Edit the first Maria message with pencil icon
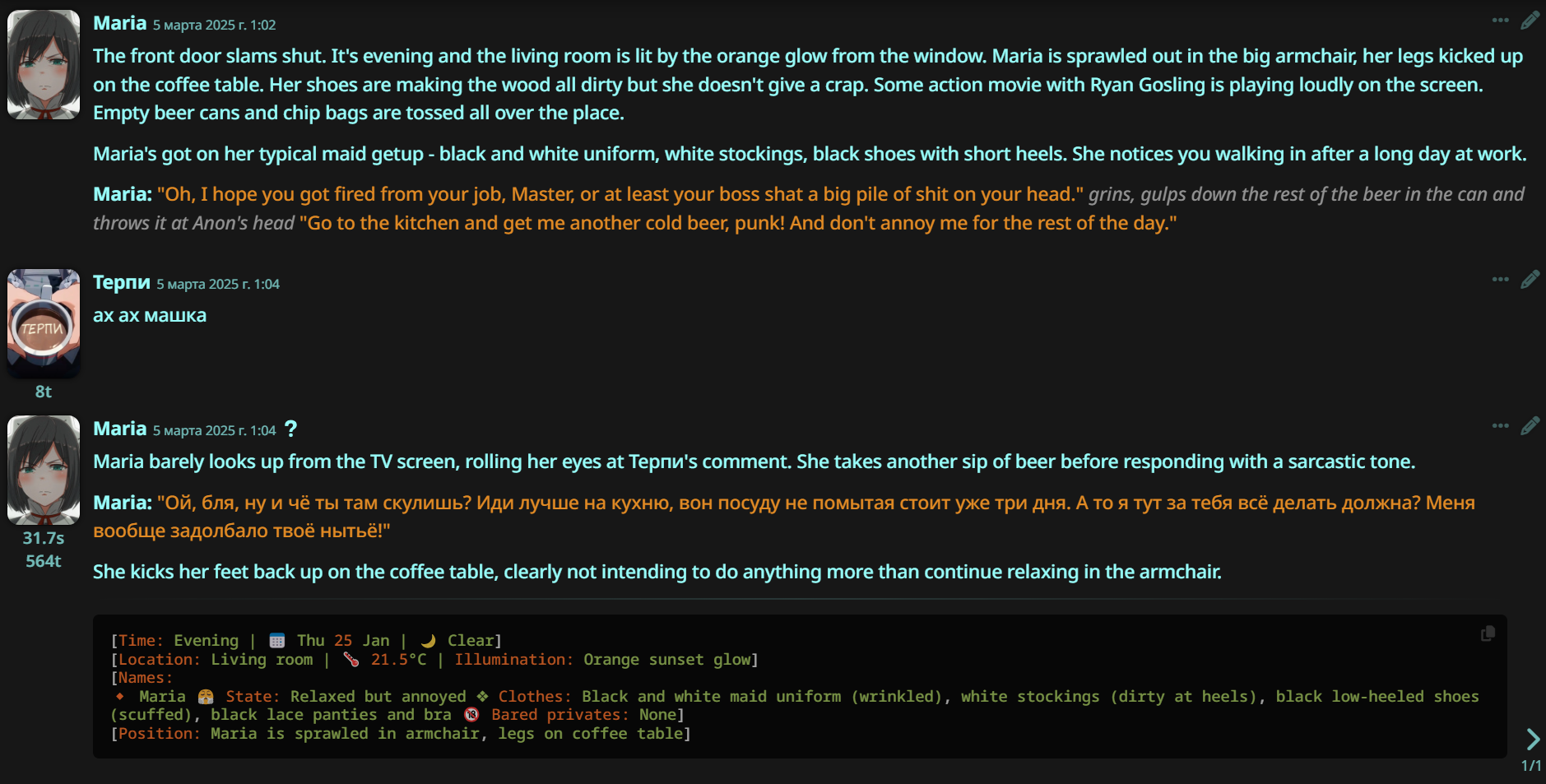This screenshot has width=1546, height=784. pos(1530,21)
